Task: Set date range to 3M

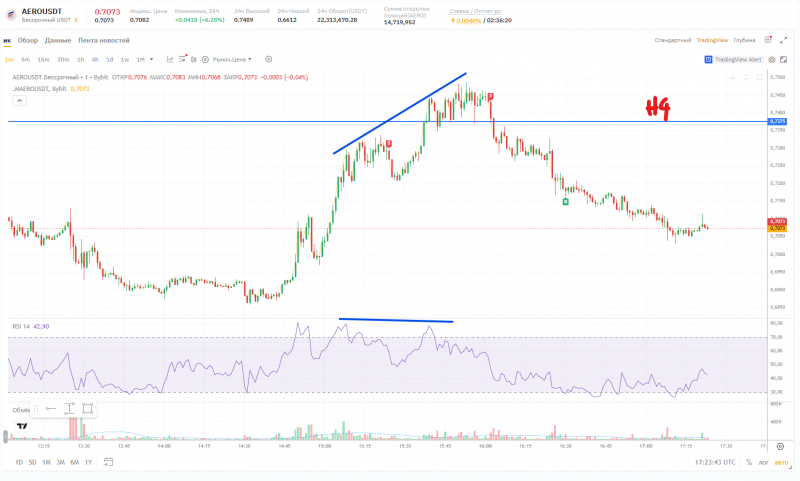Action: click(x=60, y=462)
